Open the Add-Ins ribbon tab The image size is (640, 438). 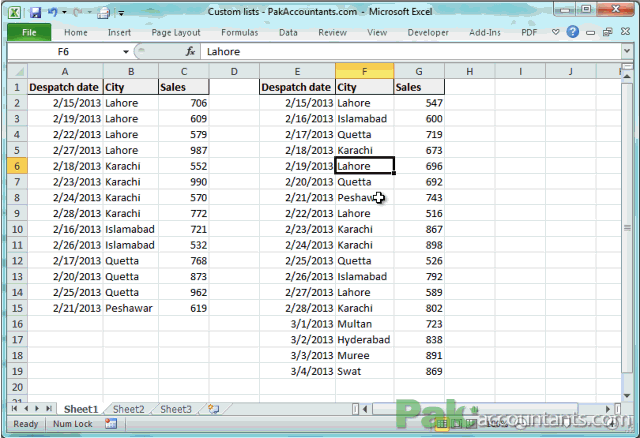pyautogui.click(x=484, y=32)
